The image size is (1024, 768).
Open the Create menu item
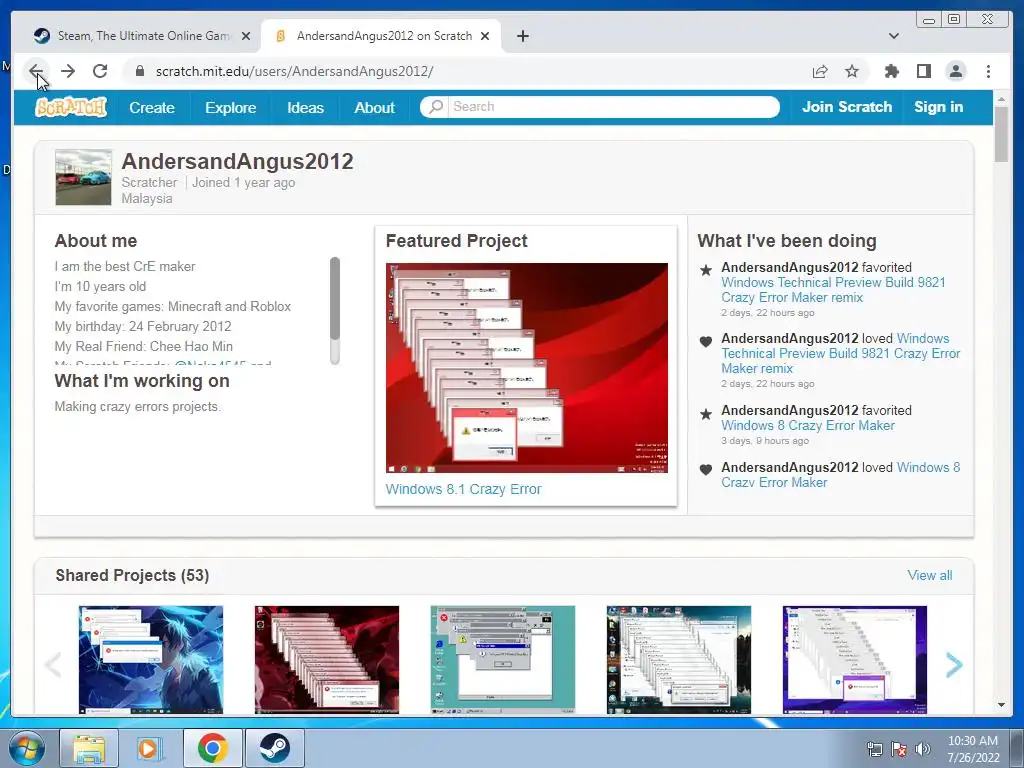[x=152, y=108]
